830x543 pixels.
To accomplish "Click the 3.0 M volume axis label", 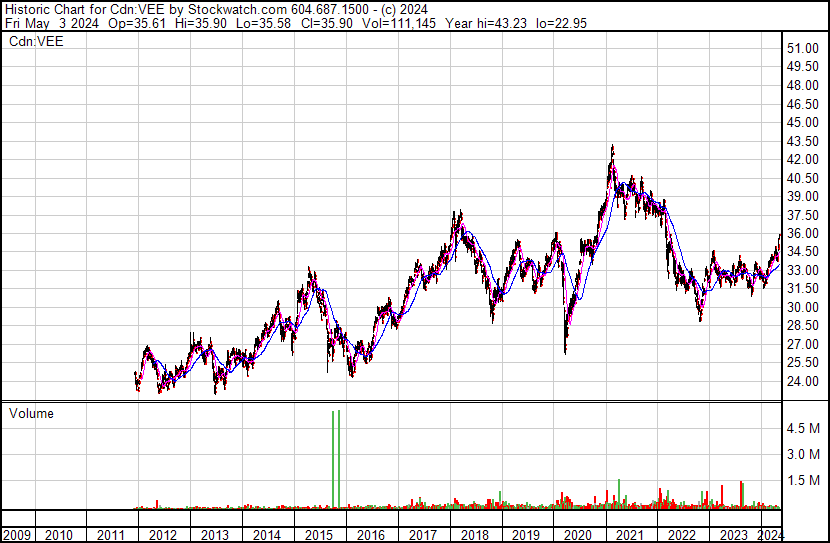I will click(x=803, y=454).
